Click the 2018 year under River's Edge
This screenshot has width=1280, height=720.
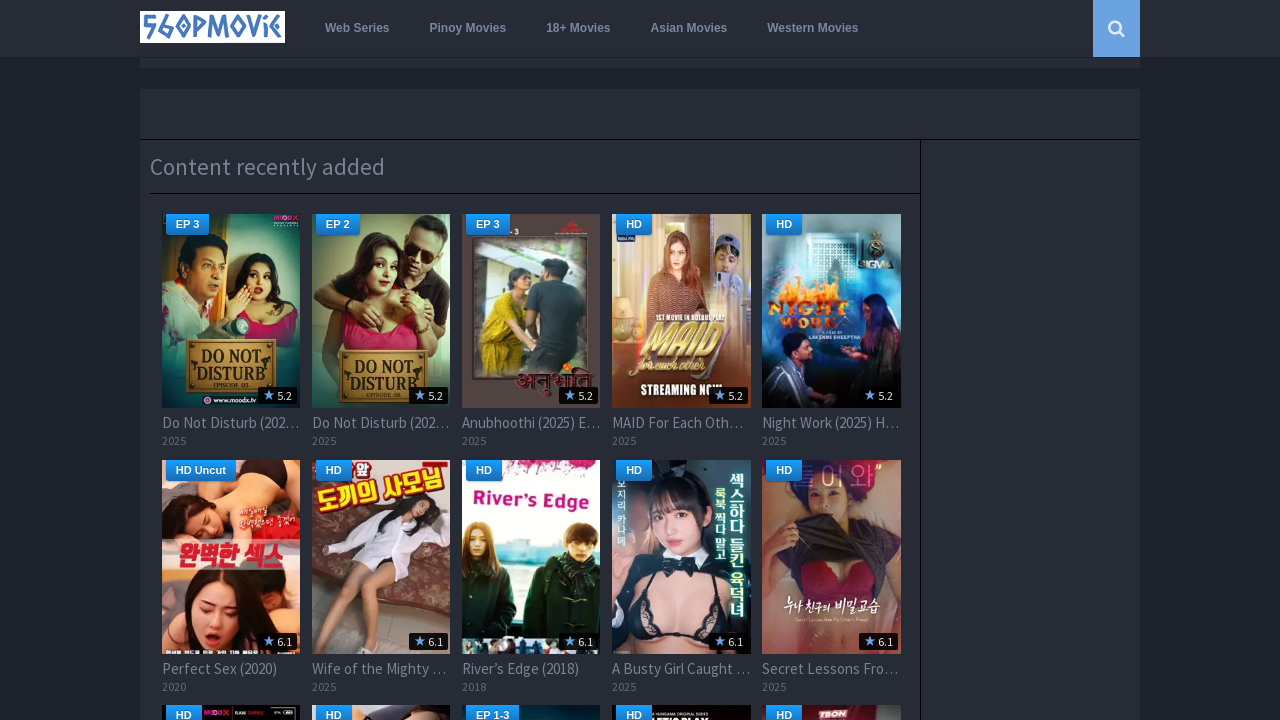[474, 687]
